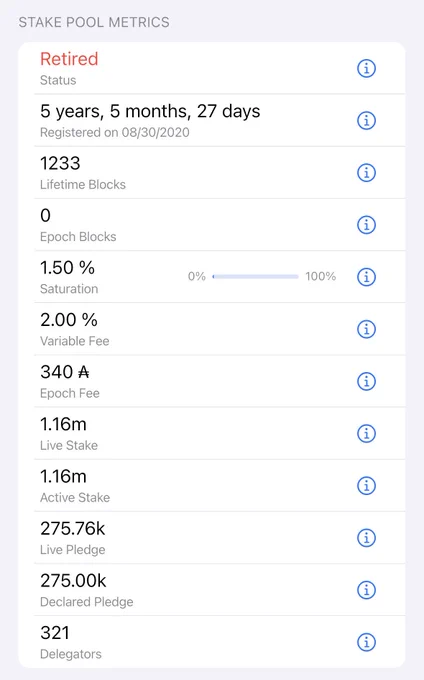
Task: Show Active Stake info
Action: [366, 486]
